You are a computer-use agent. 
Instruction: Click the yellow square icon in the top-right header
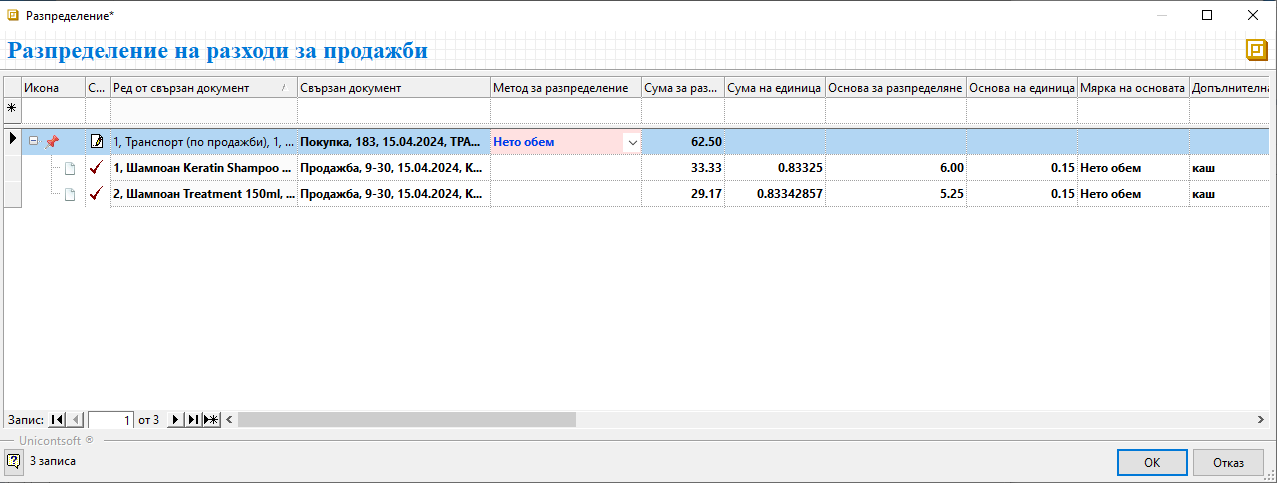pos(1255,50)
